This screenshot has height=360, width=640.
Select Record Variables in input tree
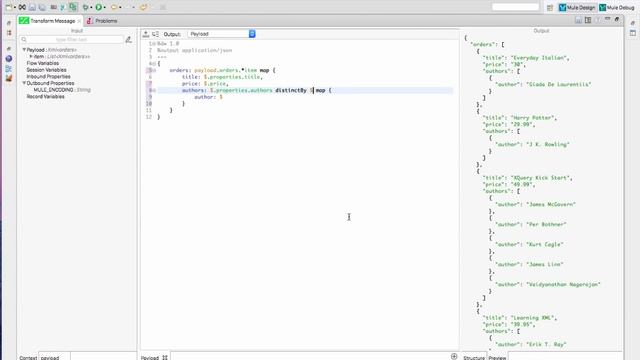tap(45, 96)
